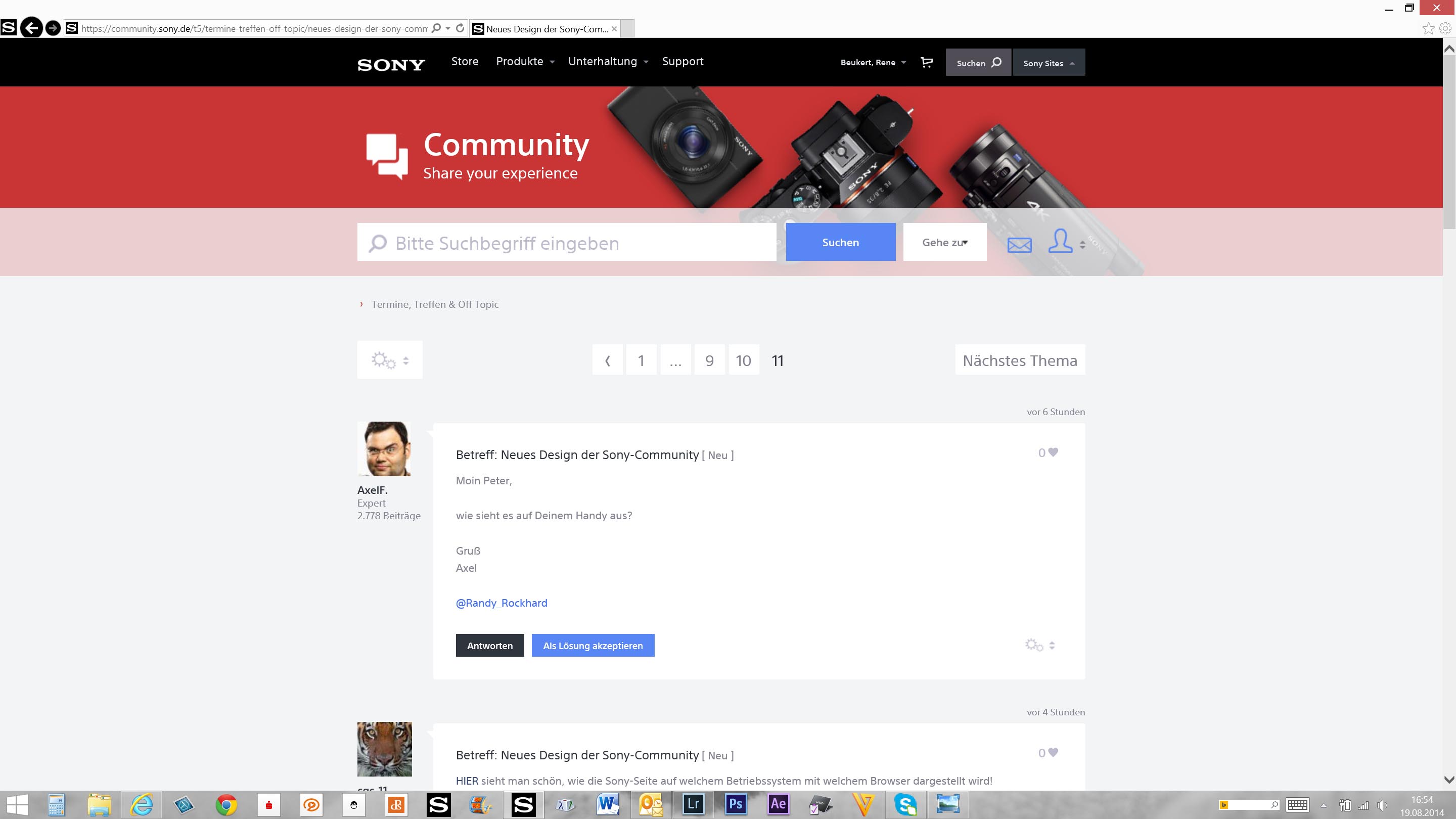Click the Antworten button
1456x819 pixels.
click(x=489, y=646)
